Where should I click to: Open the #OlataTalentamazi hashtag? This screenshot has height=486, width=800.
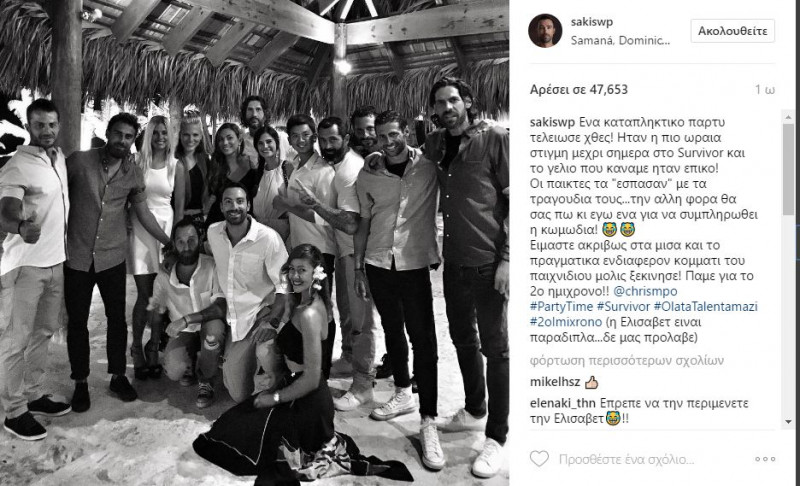[x=706, y=306]
